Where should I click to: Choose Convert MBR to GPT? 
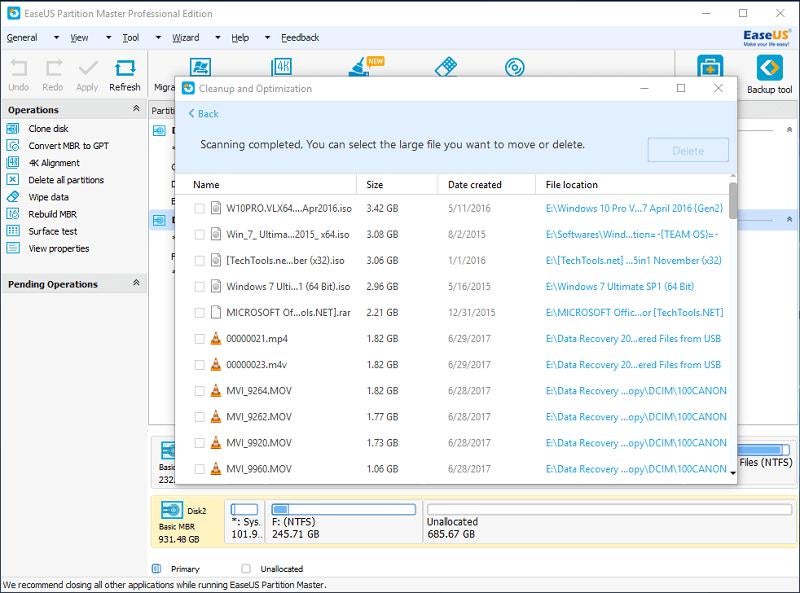[x=67, y=146]
